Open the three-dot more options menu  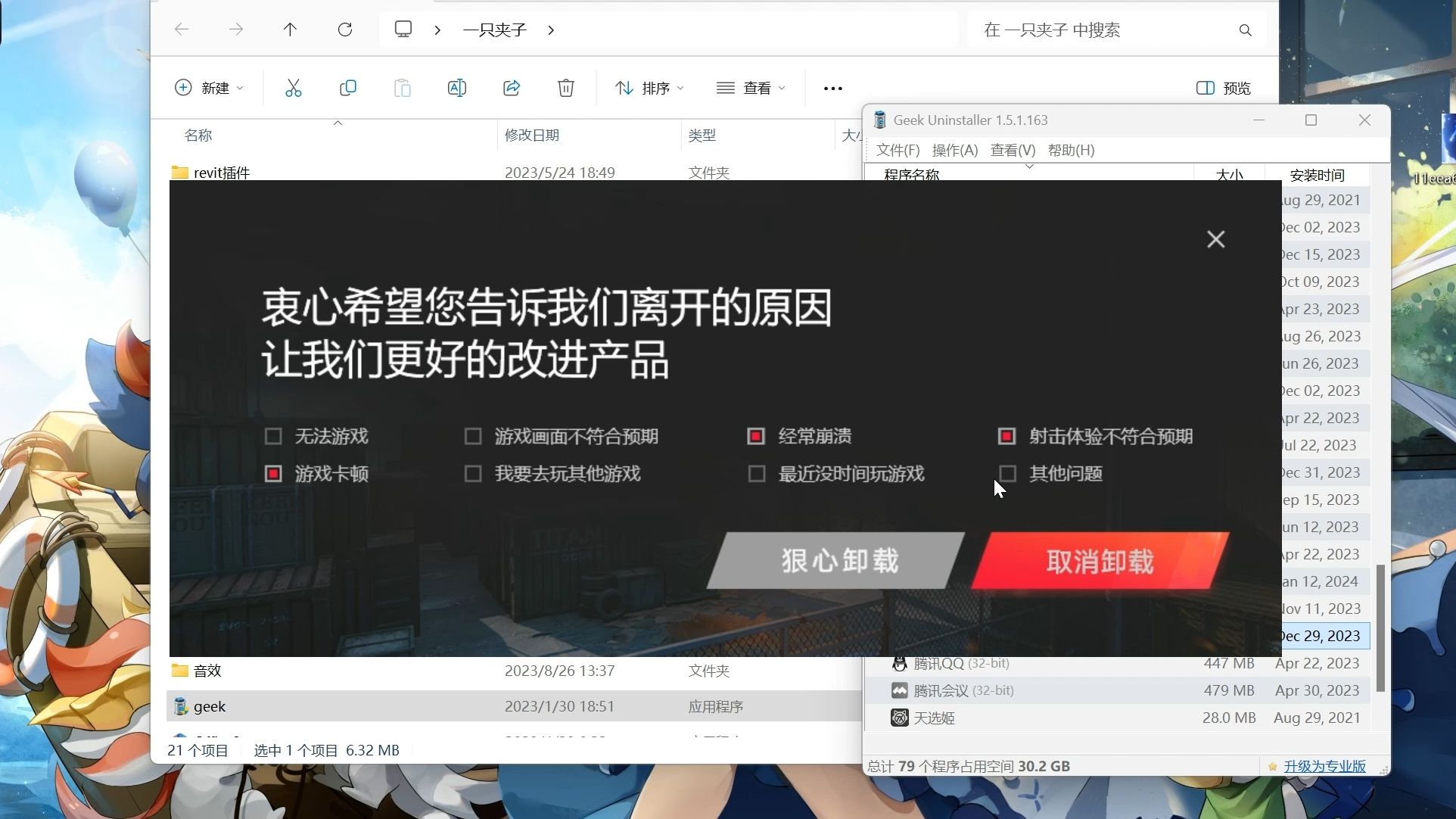832,89
